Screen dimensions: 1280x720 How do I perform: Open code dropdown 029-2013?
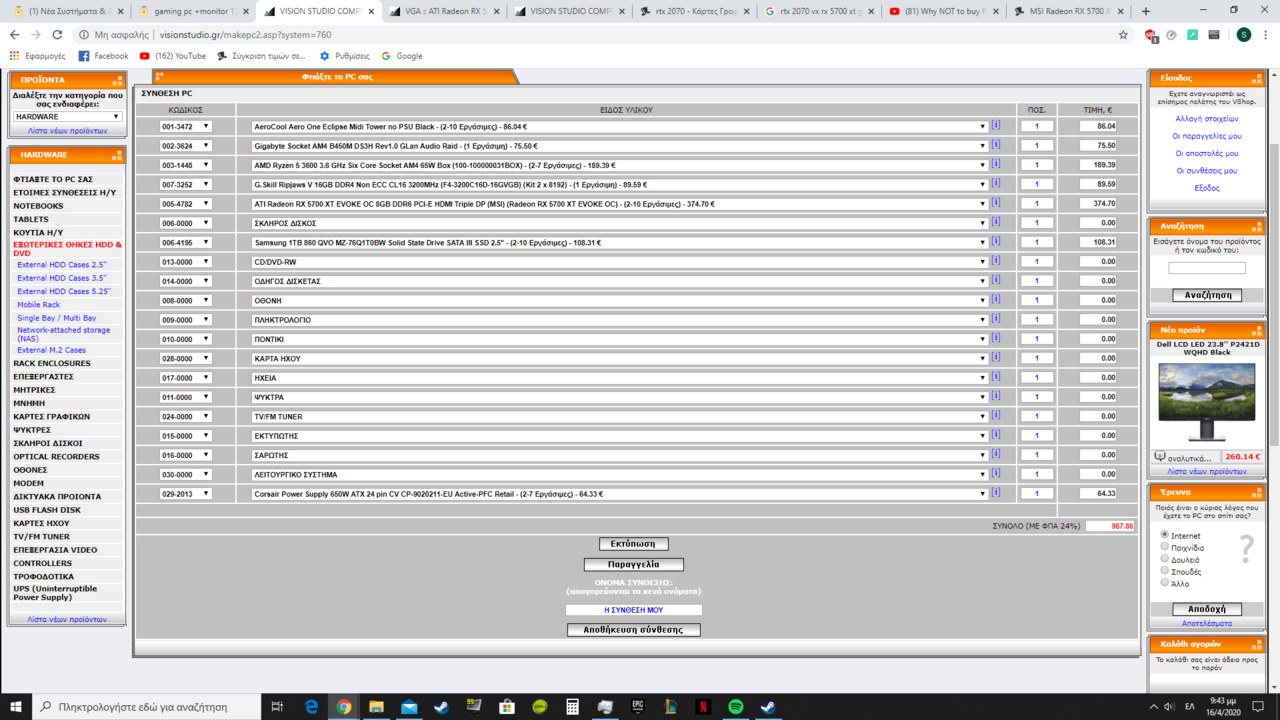point(185,494)
